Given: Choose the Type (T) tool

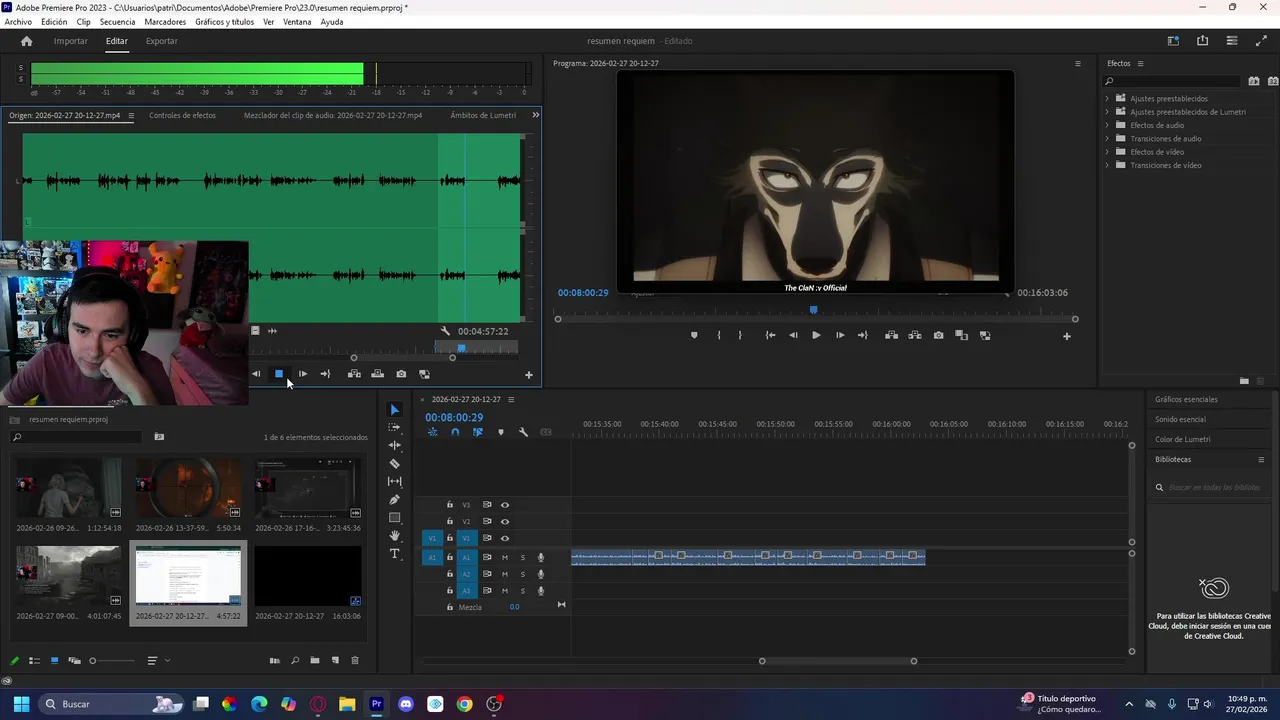Looking at the screenshot, I should (394, 554).
